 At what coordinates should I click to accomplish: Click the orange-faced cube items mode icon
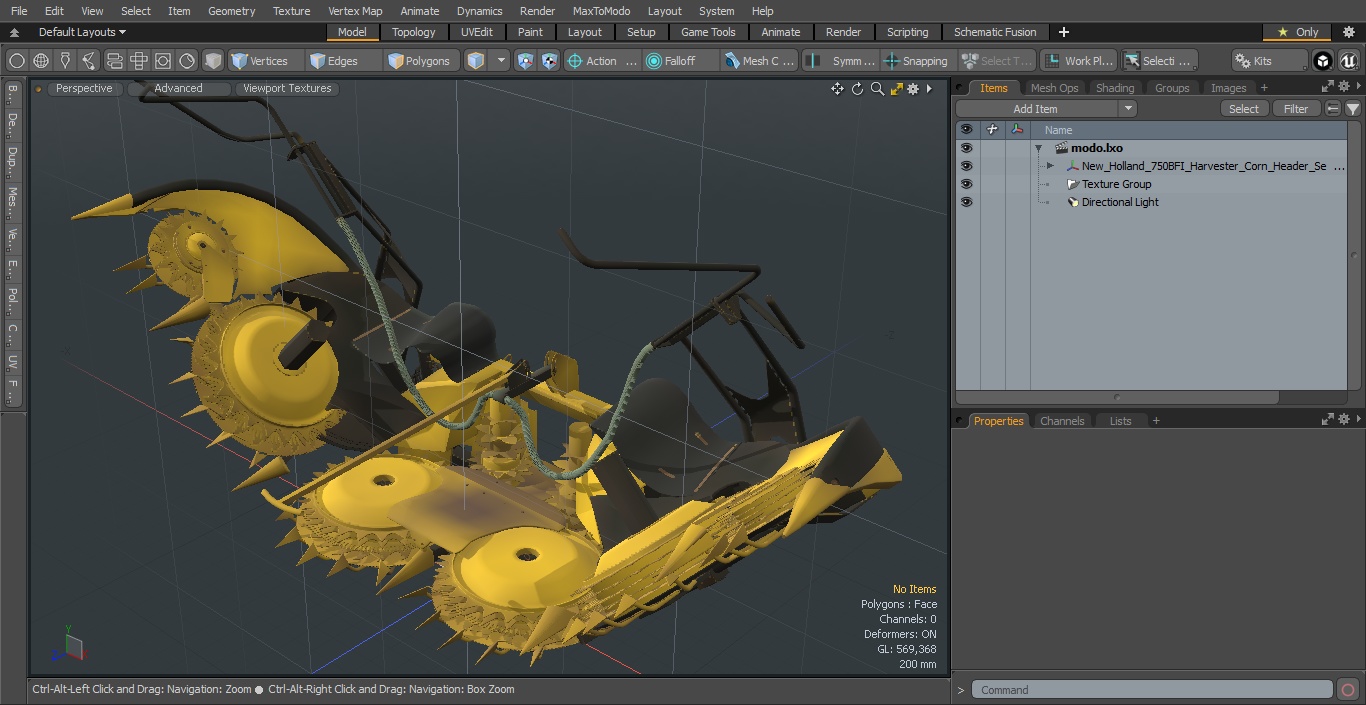pyautogui.click(x=476, y=61)
